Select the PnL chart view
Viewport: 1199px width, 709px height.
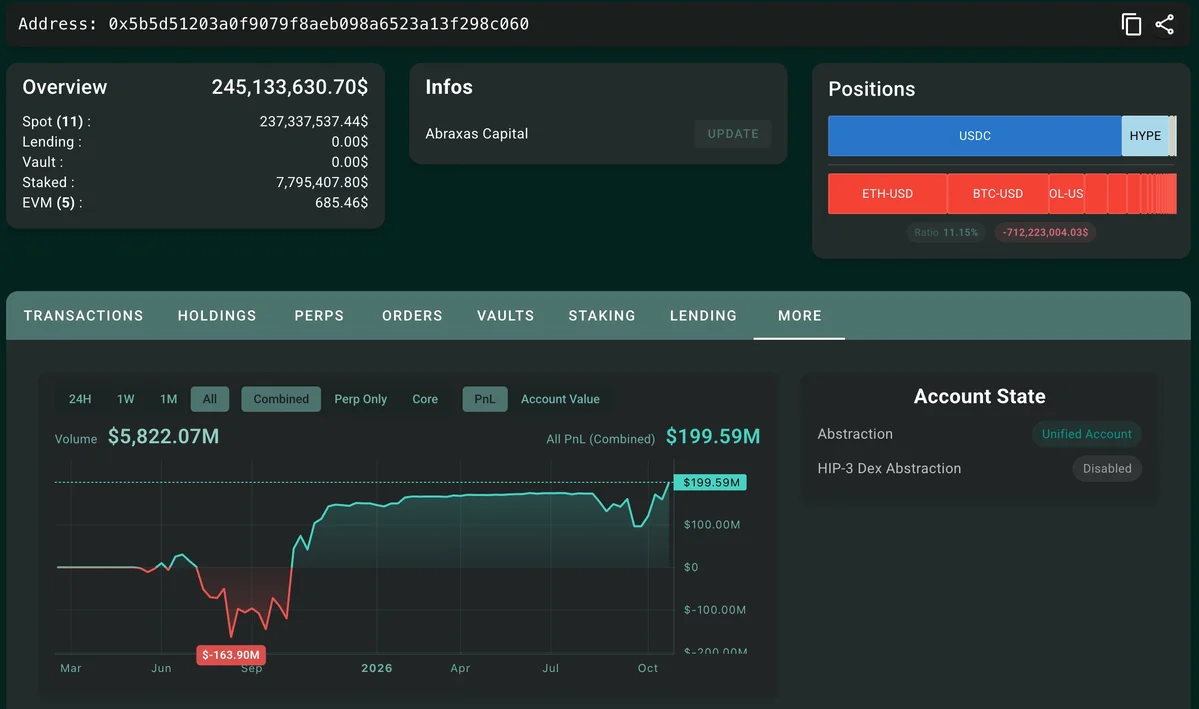coord(485,399)
